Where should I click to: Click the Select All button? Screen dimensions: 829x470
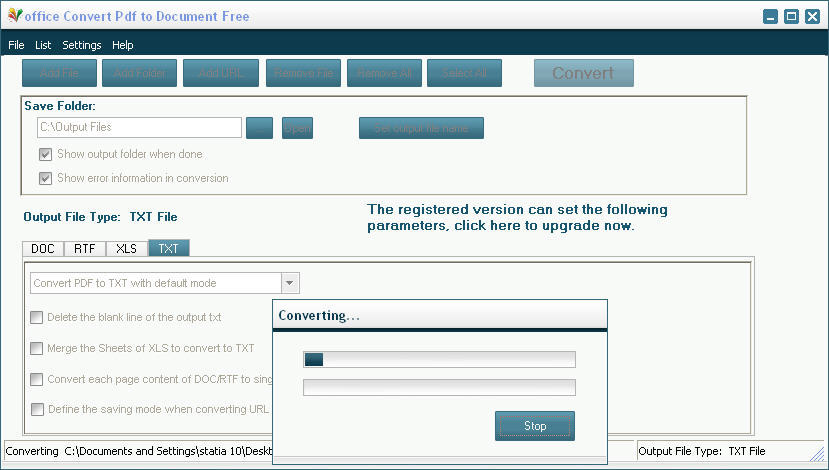point(464,73)
